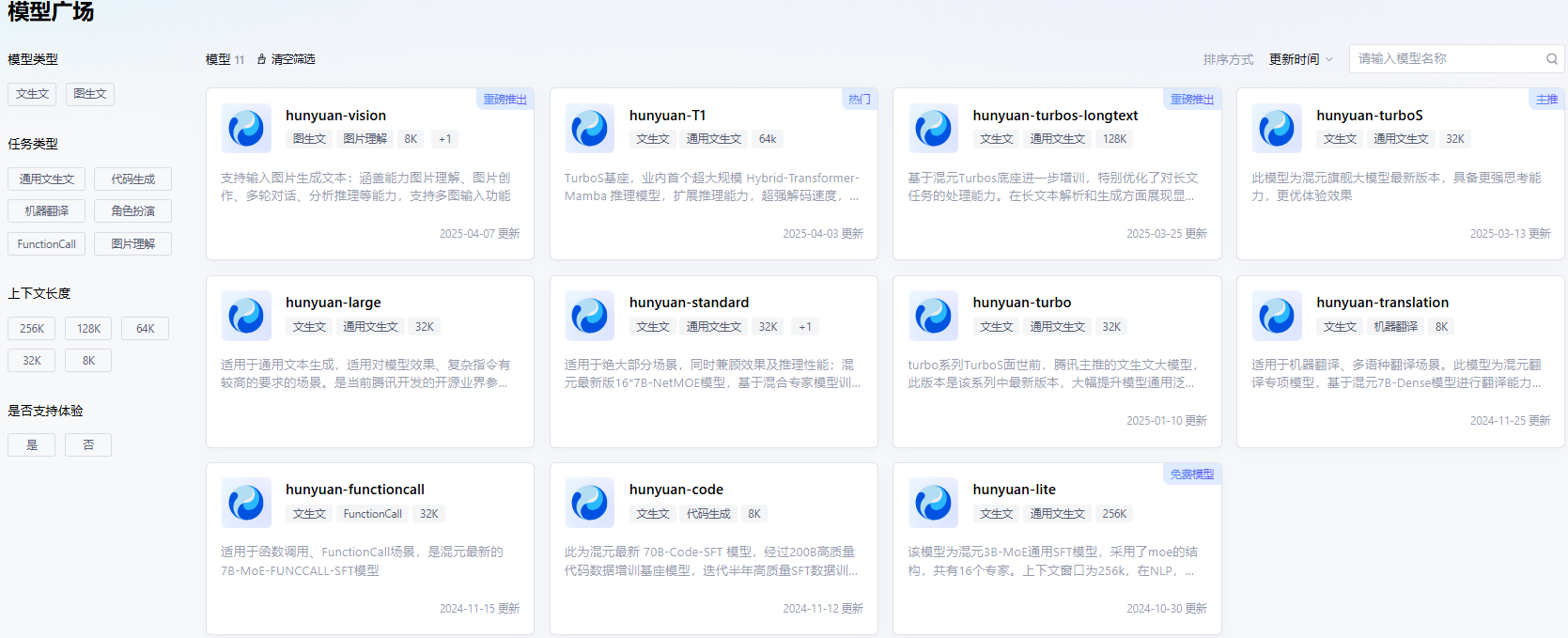Toggle the 代码生成 task filter
Screen dimensions: 1568x638
coord(132,179)
